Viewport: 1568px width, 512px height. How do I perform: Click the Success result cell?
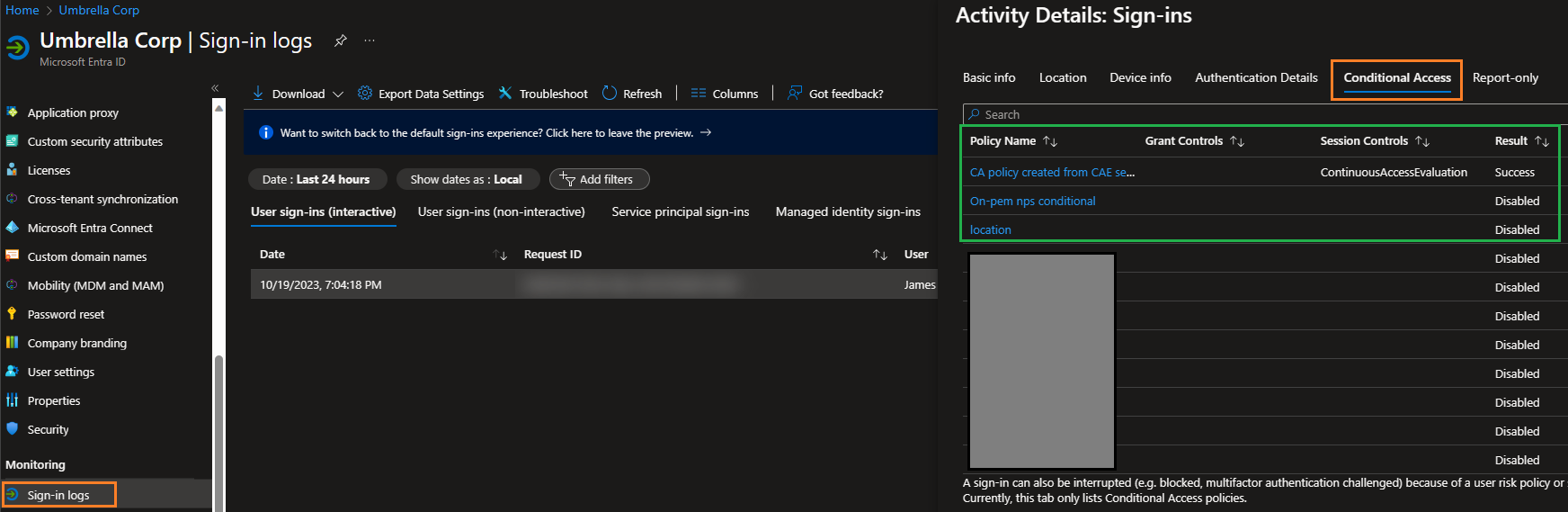coord(1515,172)
